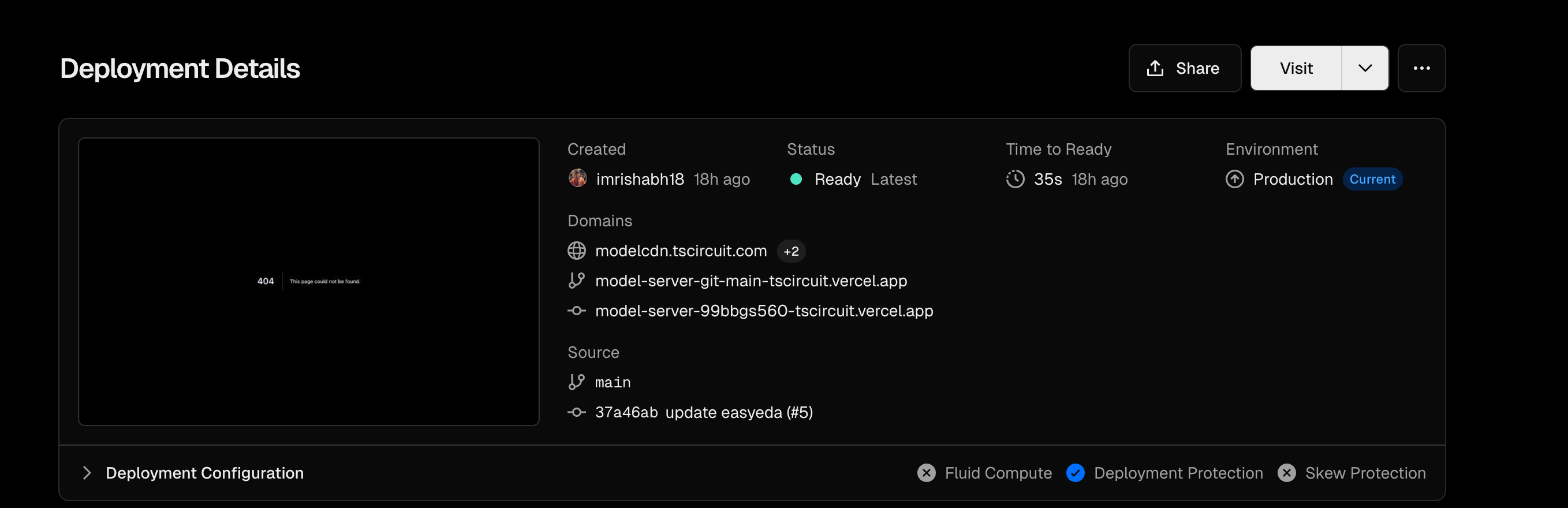The height and width of the screenshot is (508, 1568).
Task: Open the Visit button dropdown arrow
Action: [x=1365, y=68]
